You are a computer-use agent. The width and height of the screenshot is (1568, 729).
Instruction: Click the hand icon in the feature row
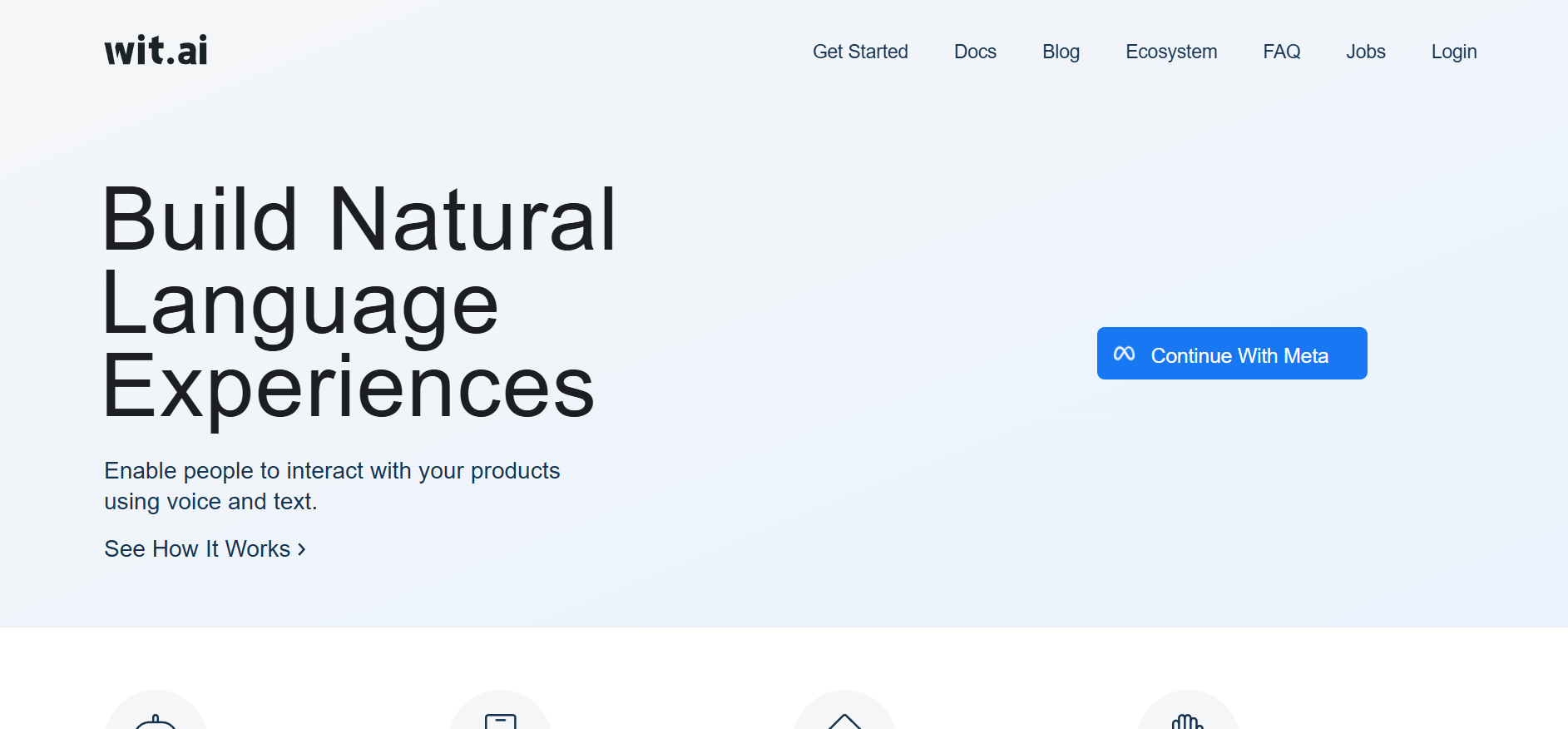[1187, 720]
